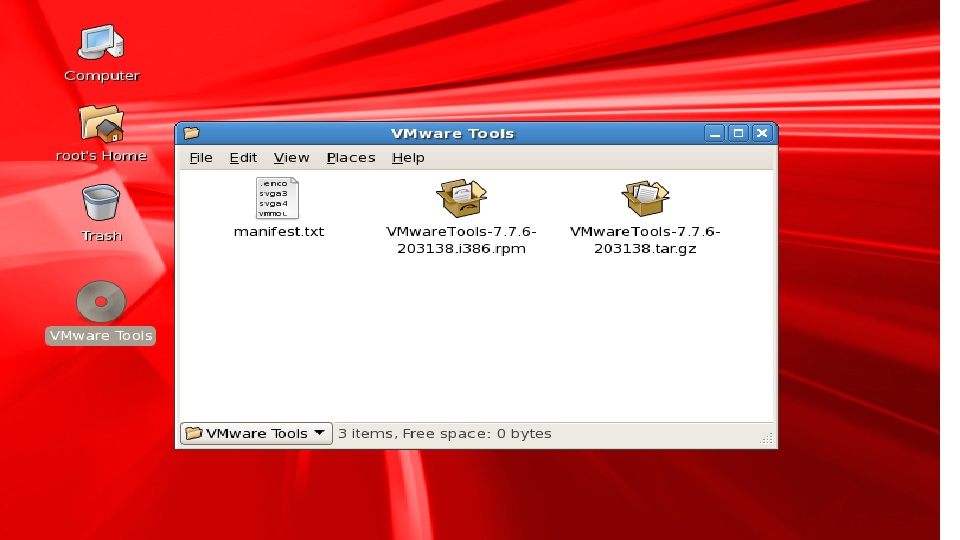Expand the VMware Tools location dropdown
960x540 pixels.
pyautogui.click(x=257, y=433)
